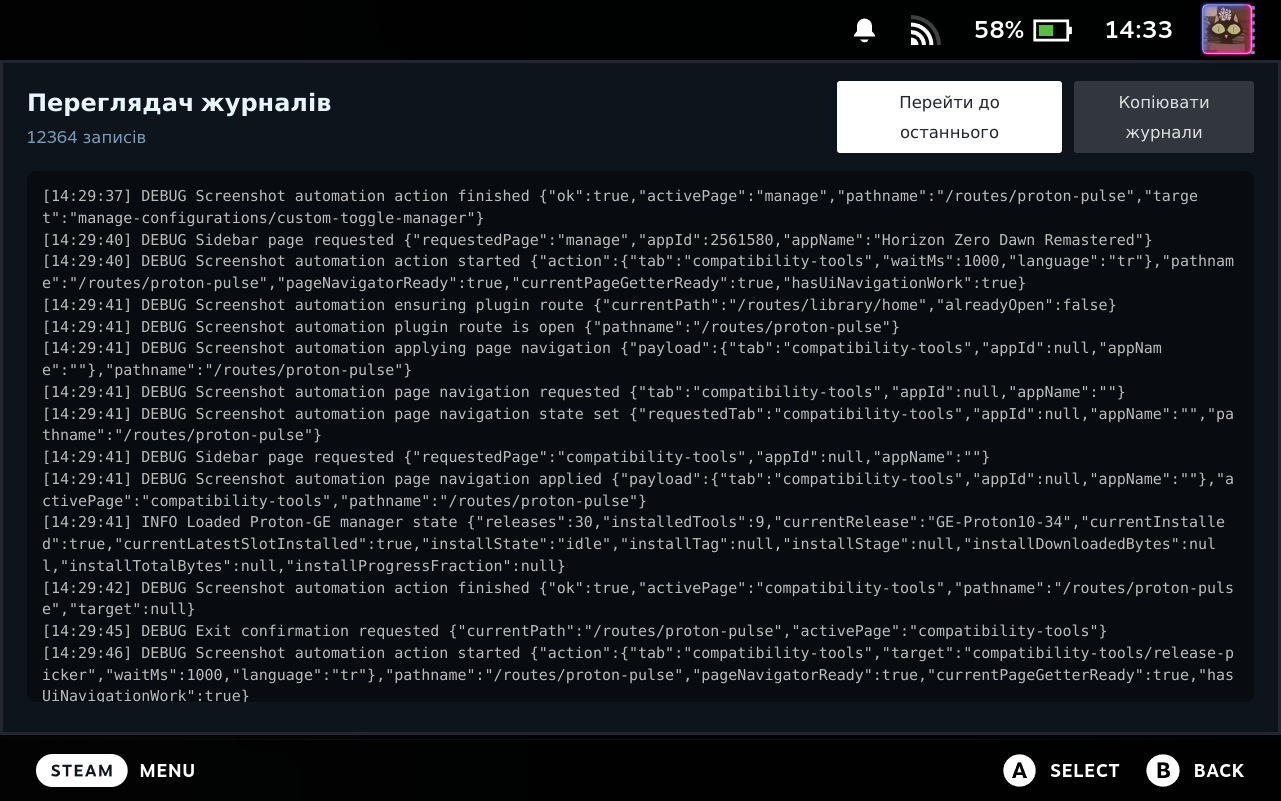Jump to latest with 'Перейти до останнього'
Image resolution: width=1281 pixels, height=801 pixels.
pyautogui.click(x=949, y=117)
